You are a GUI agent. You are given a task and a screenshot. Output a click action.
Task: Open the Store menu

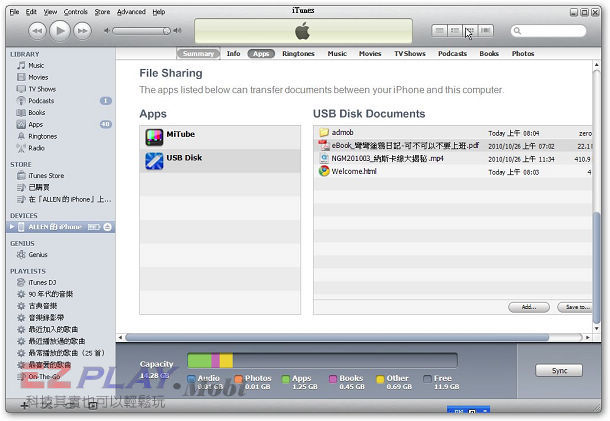102,12
